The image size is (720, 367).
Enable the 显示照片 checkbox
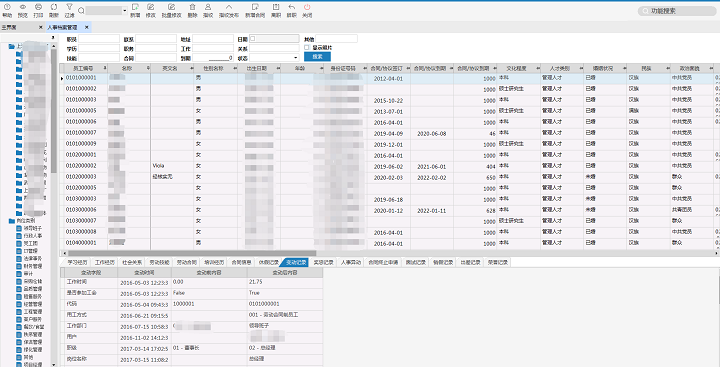pos(307,47)
